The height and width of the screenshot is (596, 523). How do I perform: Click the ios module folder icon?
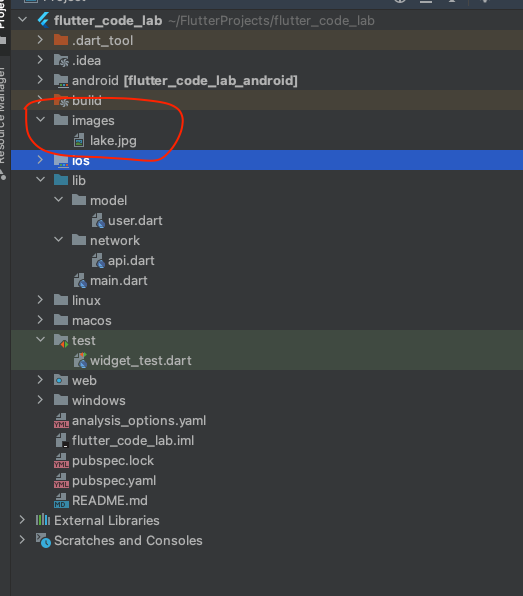pos(61,160)
